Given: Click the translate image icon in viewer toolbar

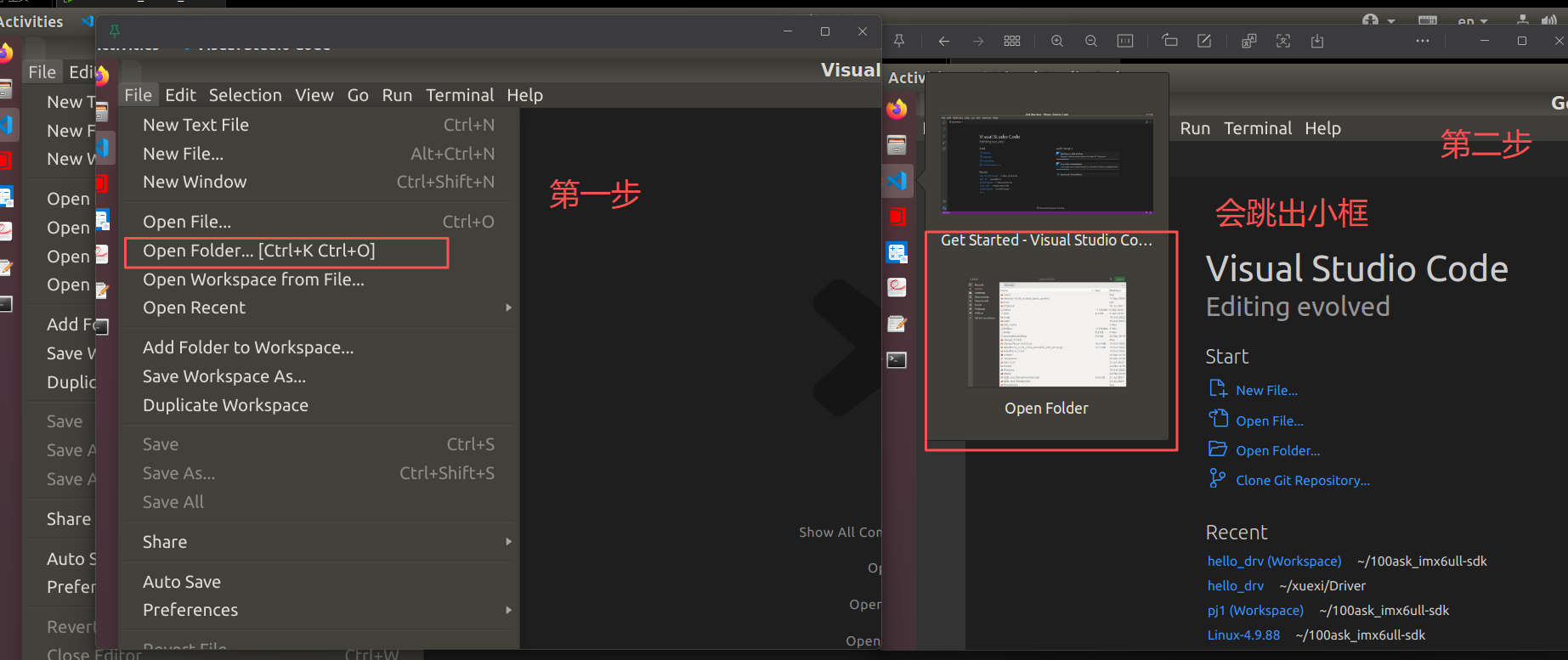Looking at the screenshot, I should (x=1248, y=41).
